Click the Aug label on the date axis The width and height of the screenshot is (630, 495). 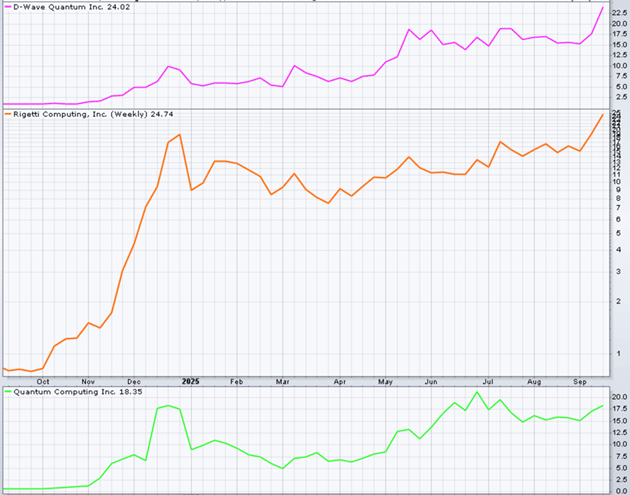click(534, 382)
